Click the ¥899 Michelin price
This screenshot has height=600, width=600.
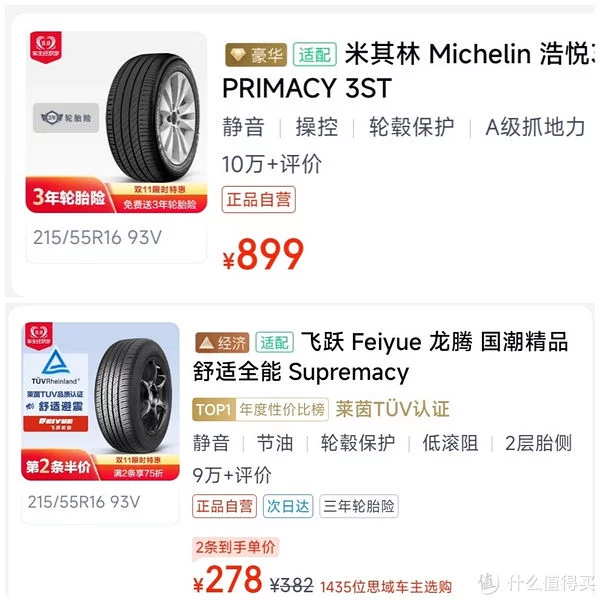click(263, 256)
